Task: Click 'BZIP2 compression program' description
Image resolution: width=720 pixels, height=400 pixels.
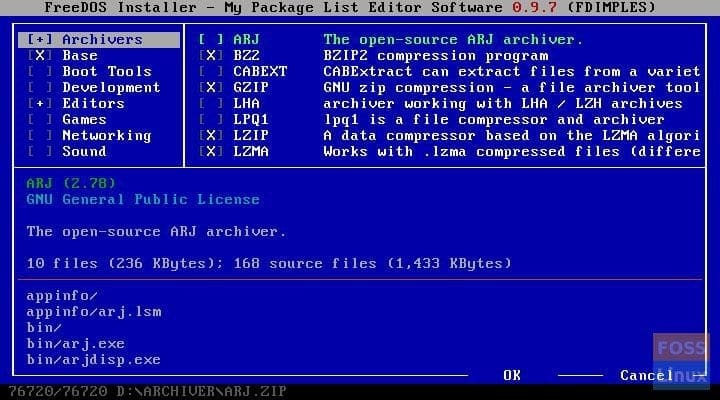Action: [436, 56]
